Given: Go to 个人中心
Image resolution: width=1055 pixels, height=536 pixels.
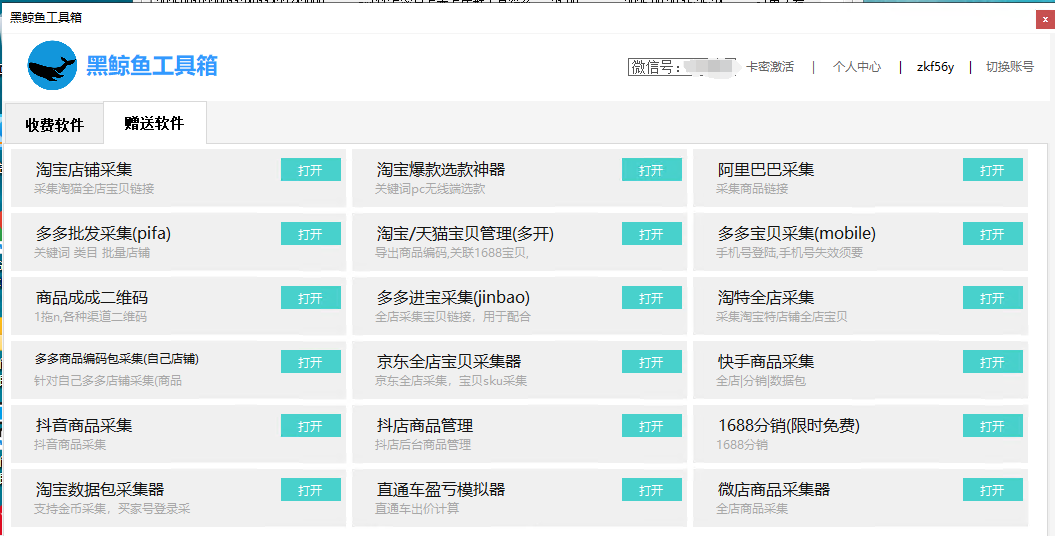Looking at the screenshot, I should (x=857, y=67).
